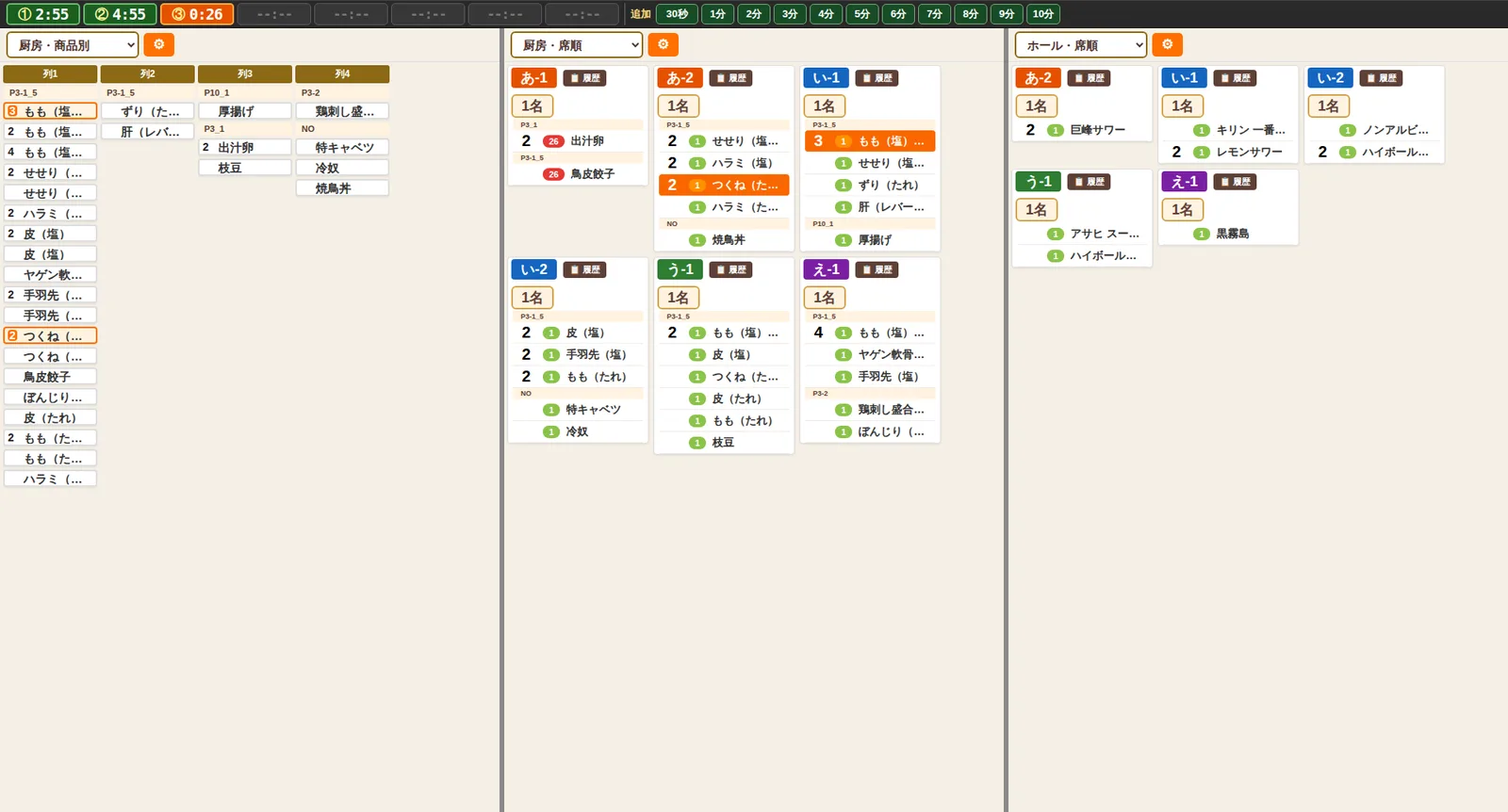
Task: Select timer ① showing 2:55
Action: [x=43, y=14]
